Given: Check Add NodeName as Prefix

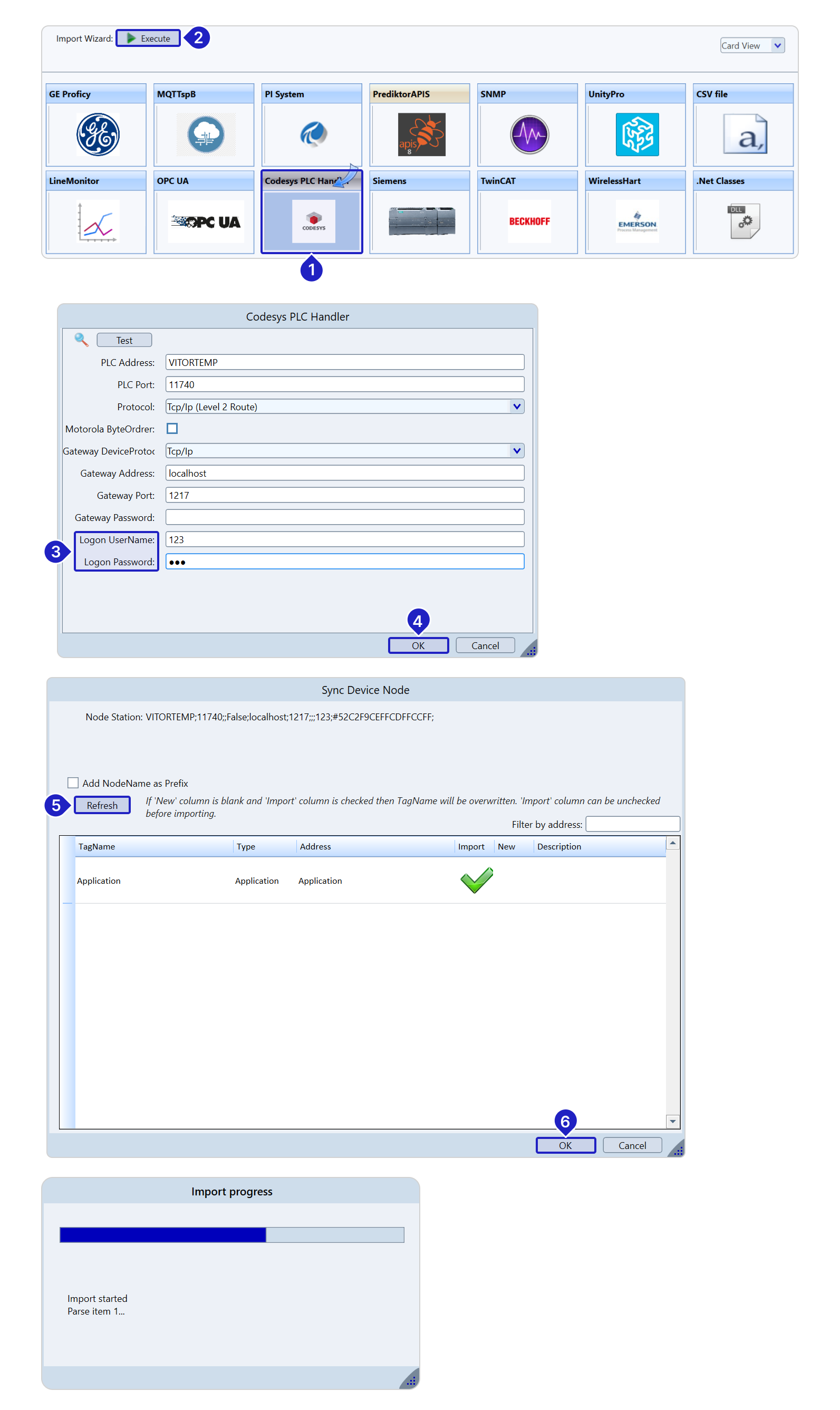Looking at the screenshot, I should point(73,783).
